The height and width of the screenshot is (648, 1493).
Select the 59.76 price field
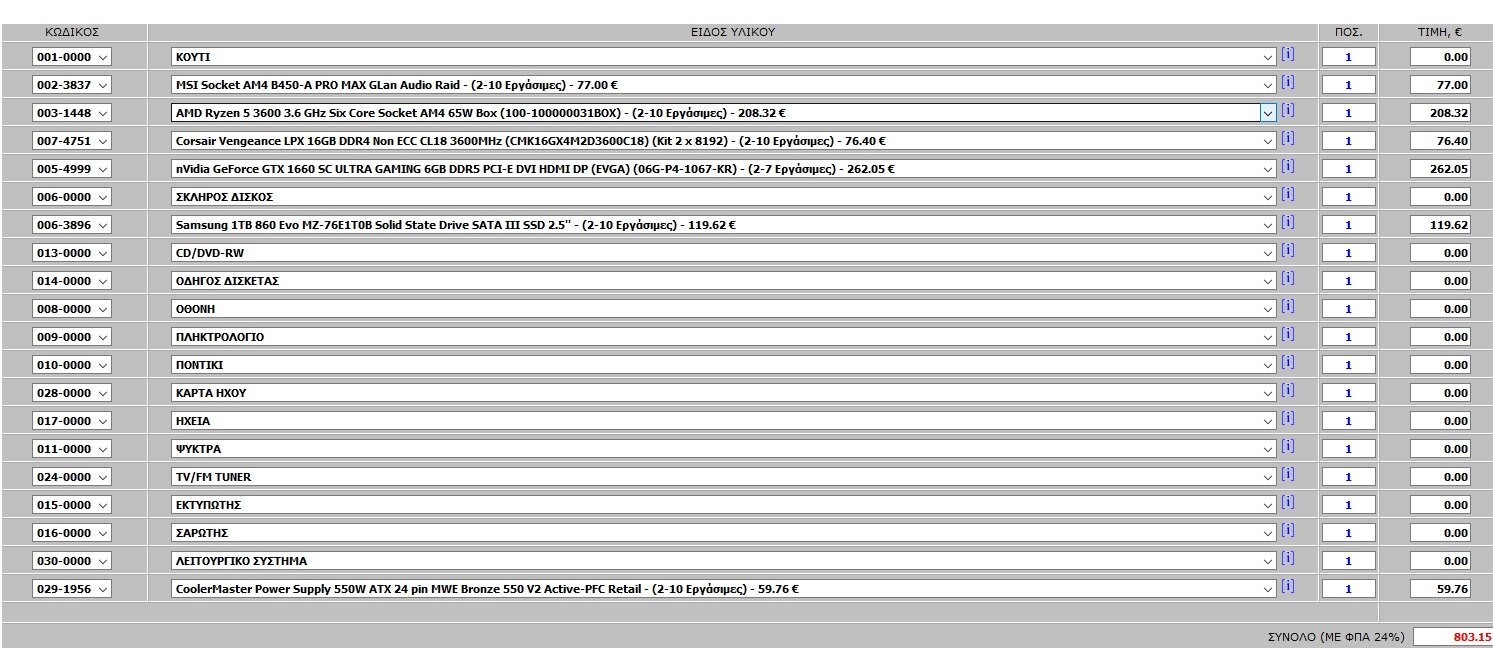(x=1440, y=589)
